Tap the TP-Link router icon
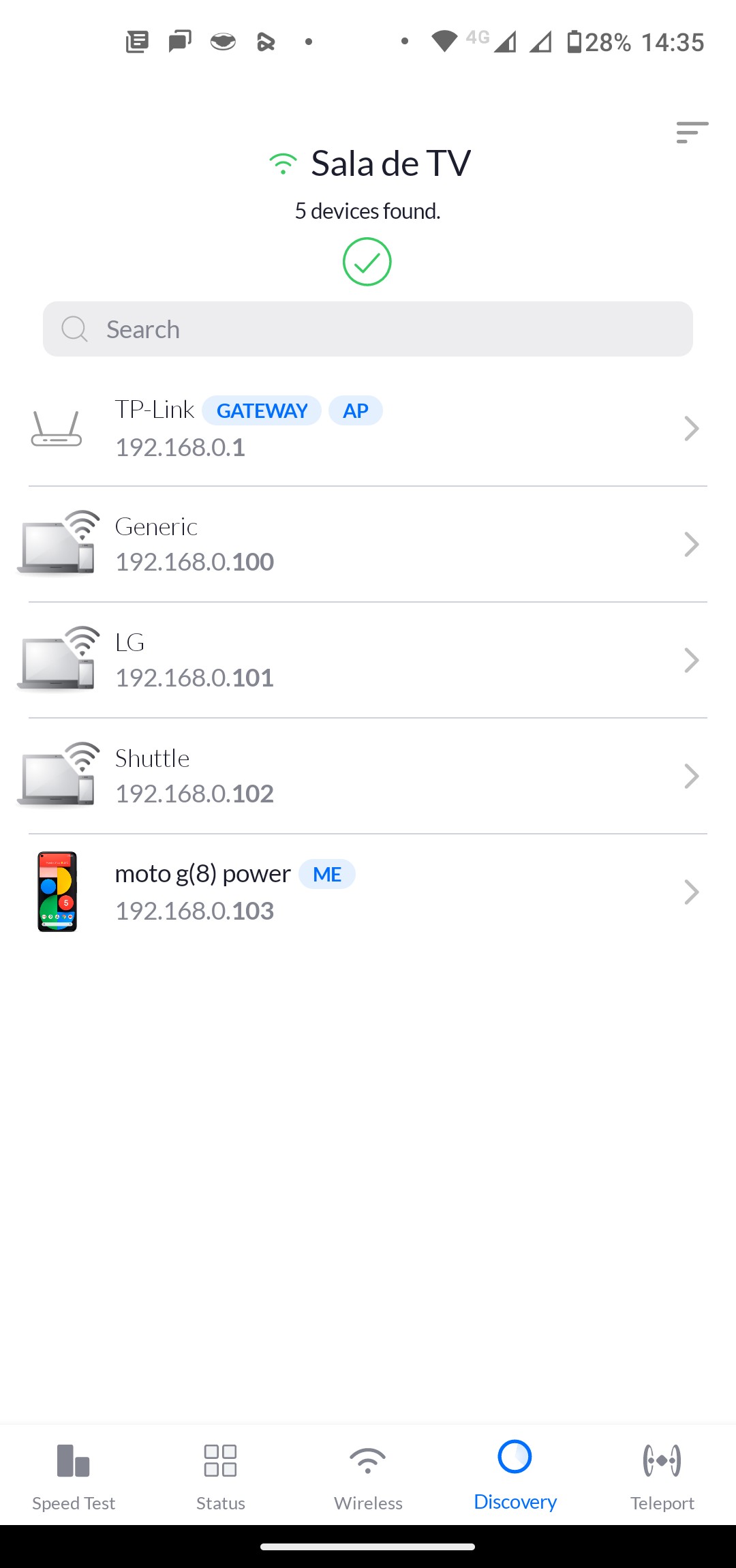736x1568 pixels. pyautogui.click(x=57, y=429)
